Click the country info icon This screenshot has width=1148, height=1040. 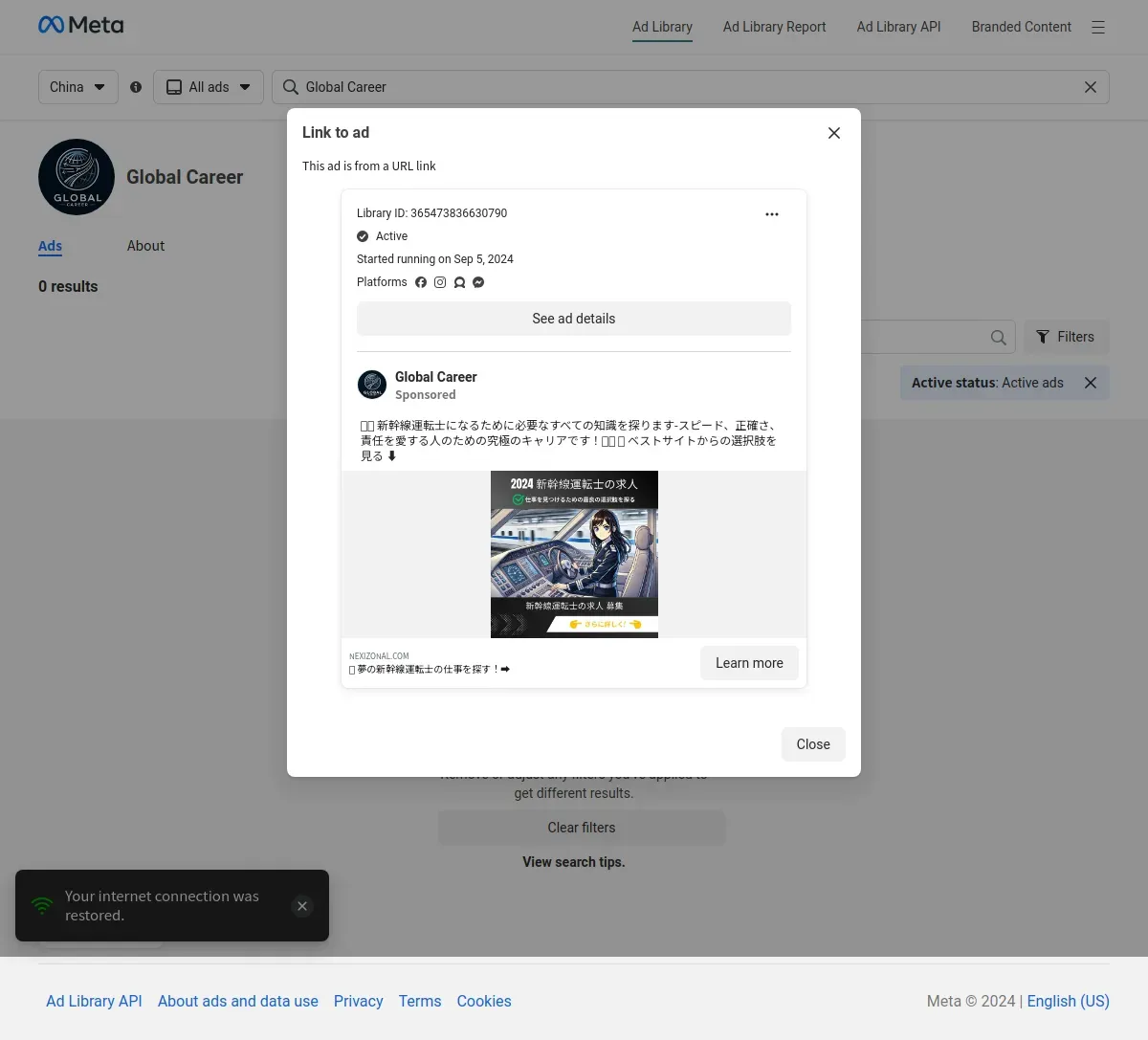[x=136, y=87]
